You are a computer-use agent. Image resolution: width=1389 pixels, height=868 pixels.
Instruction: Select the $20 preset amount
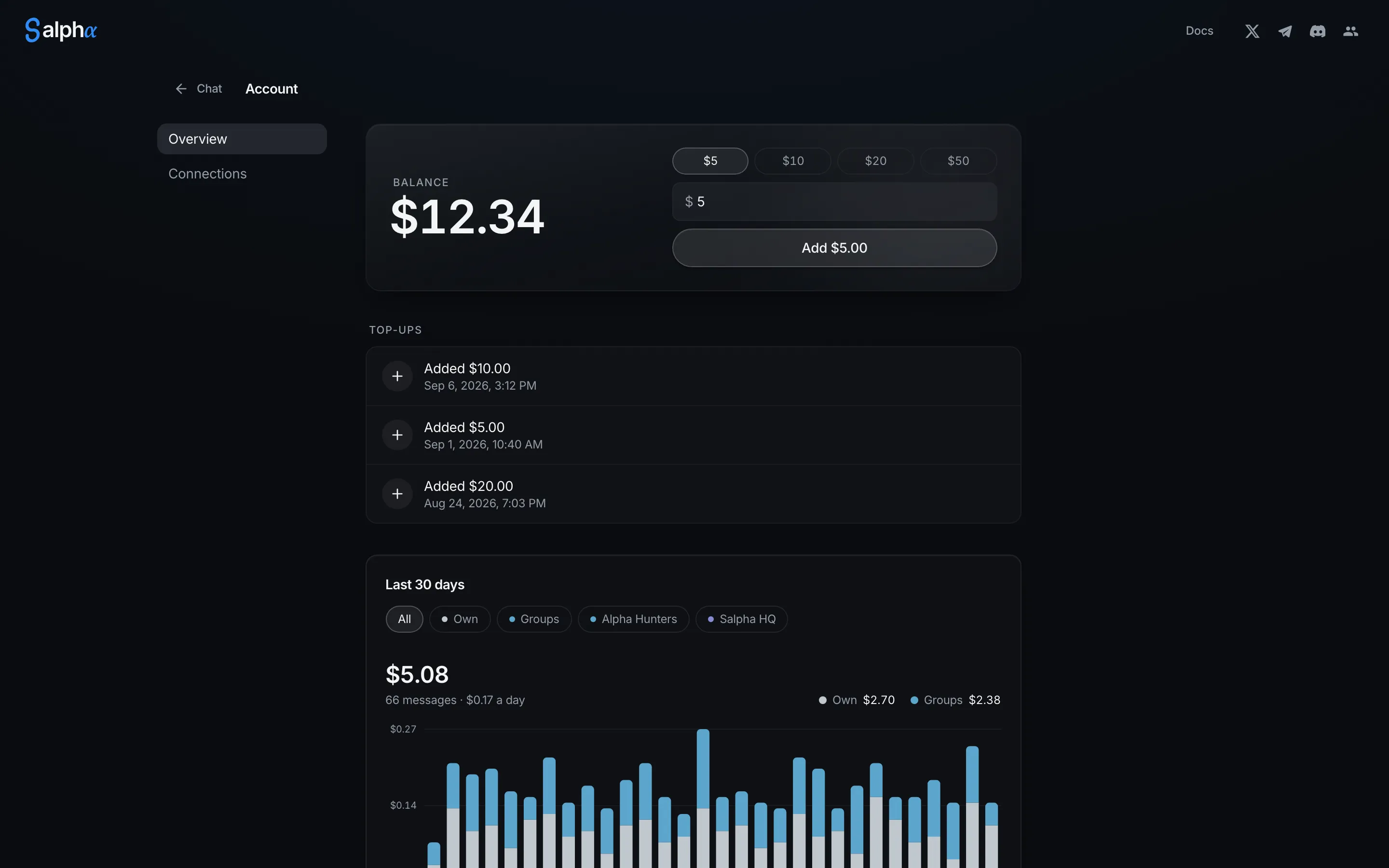[x=875, y=161]
